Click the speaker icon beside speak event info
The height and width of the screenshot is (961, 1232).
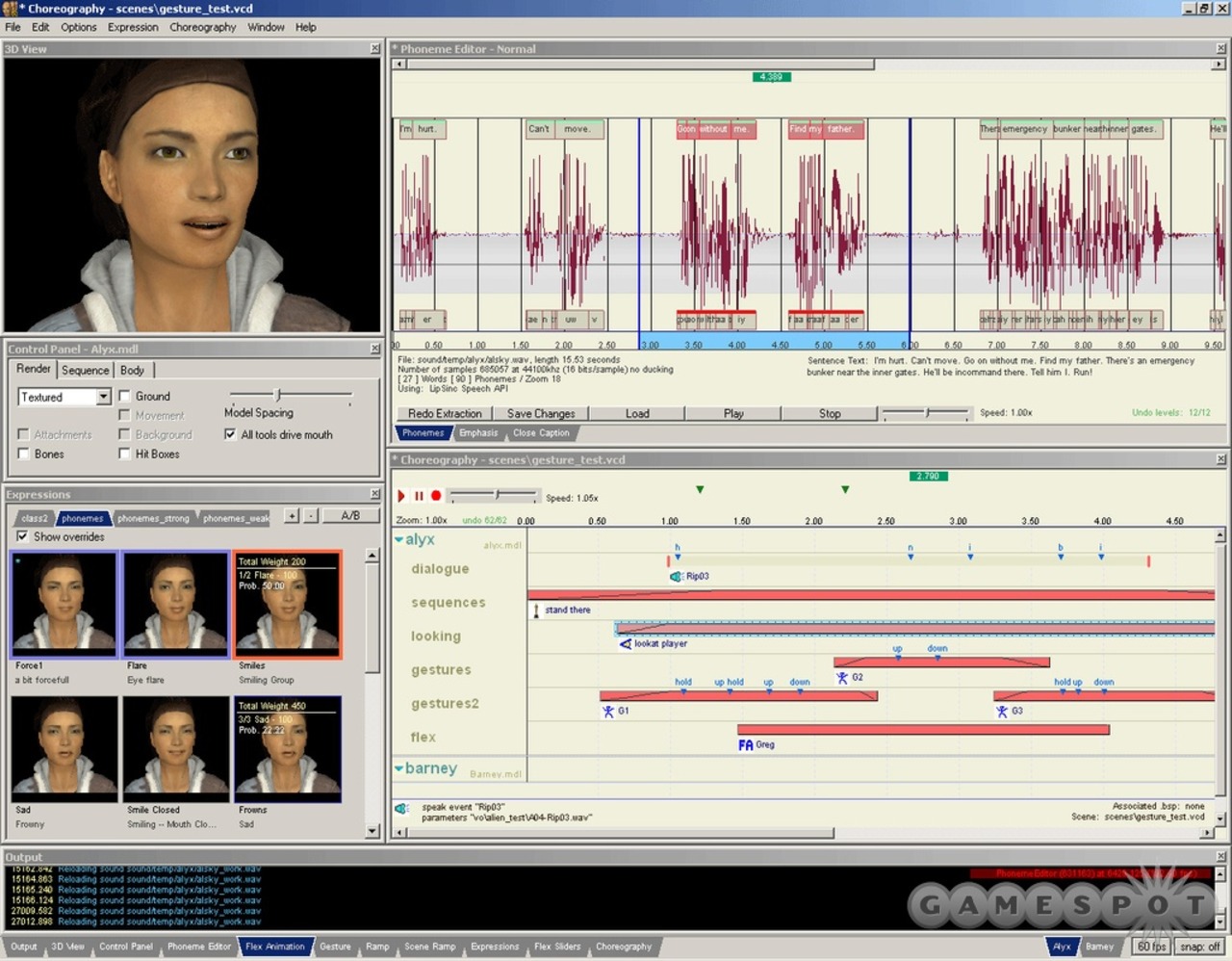402,809
